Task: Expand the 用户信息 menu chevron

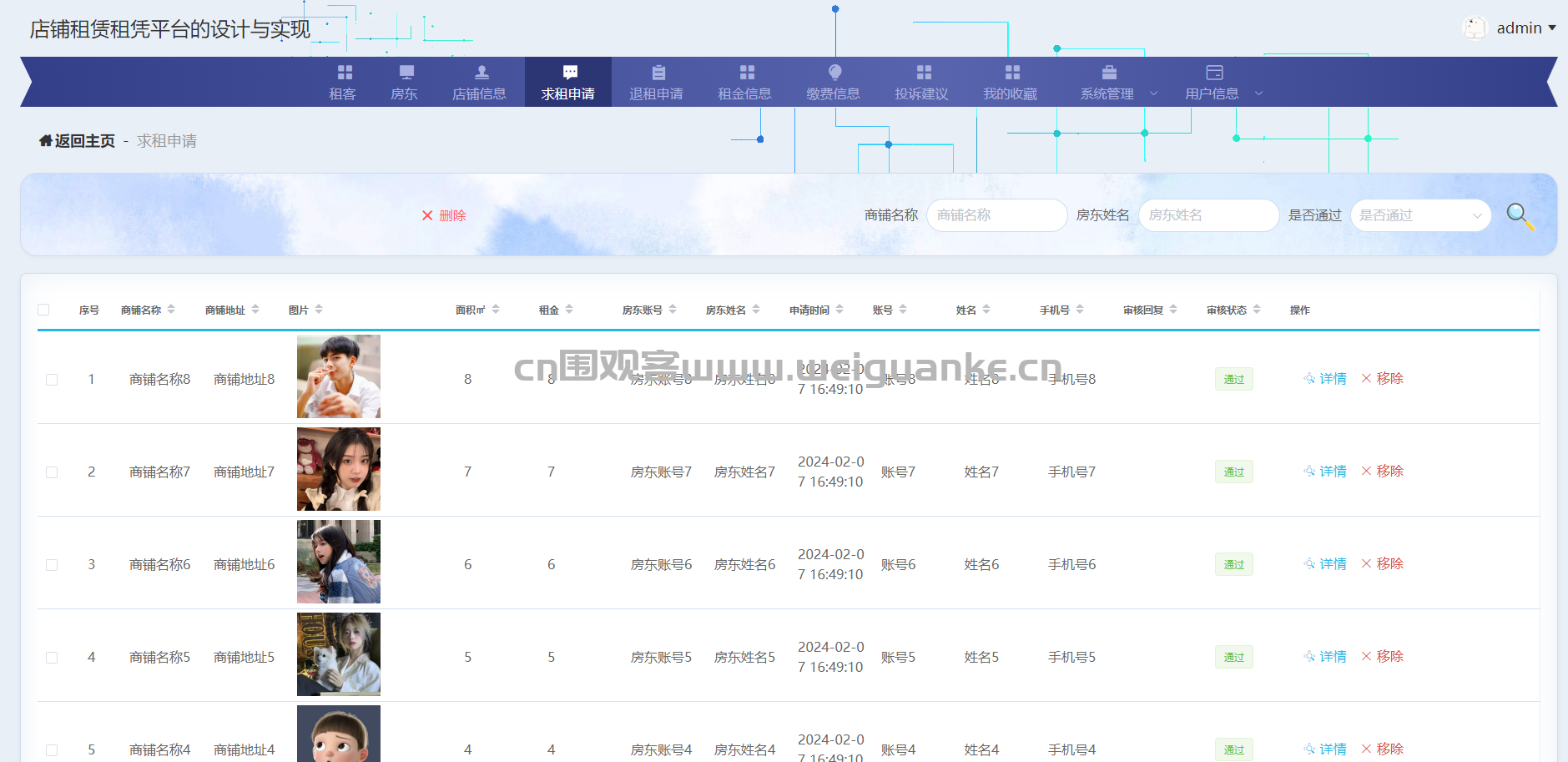Action: click(x=1259, y=93)
